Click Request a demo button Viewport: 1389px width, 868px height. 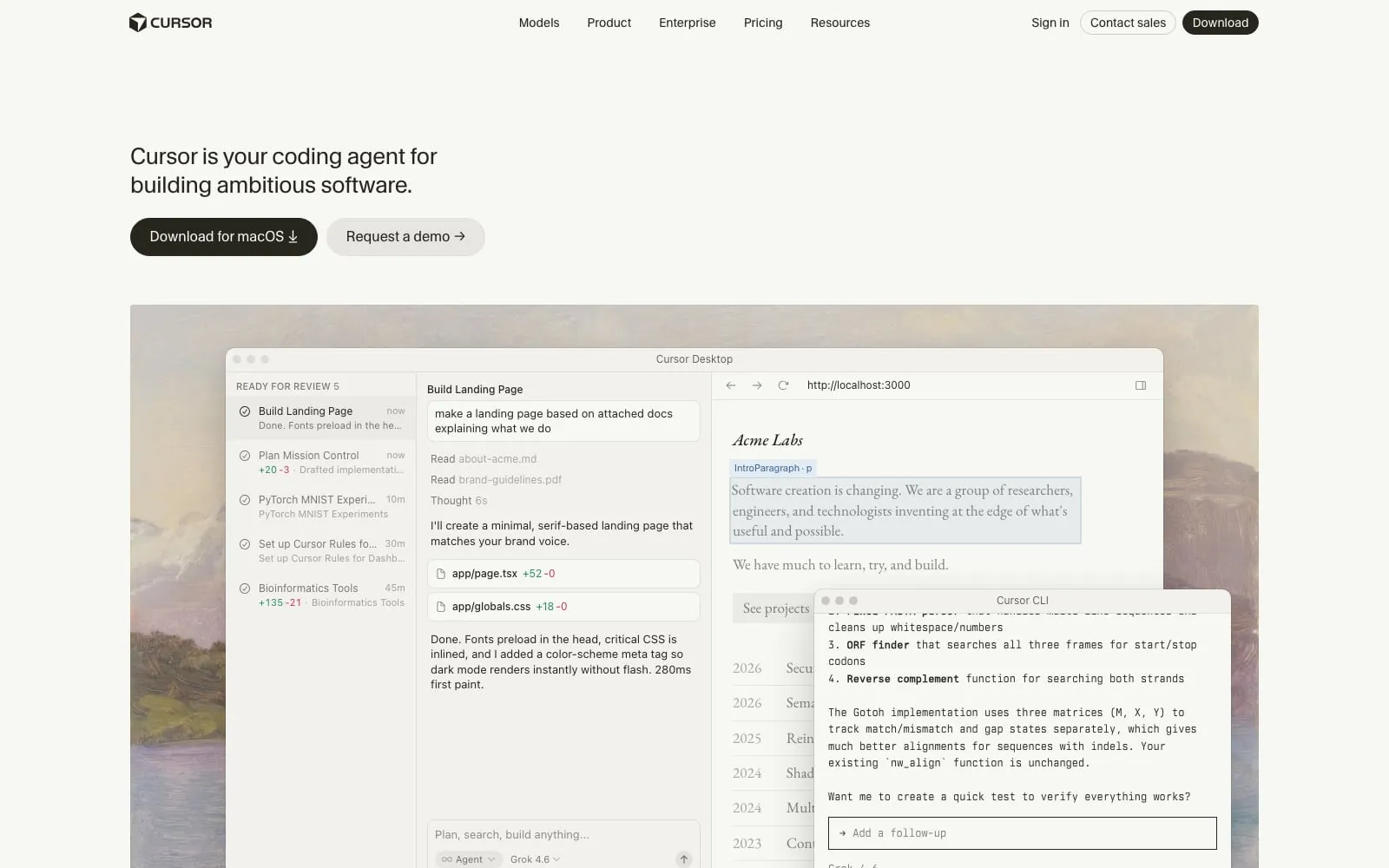point(405,237)
